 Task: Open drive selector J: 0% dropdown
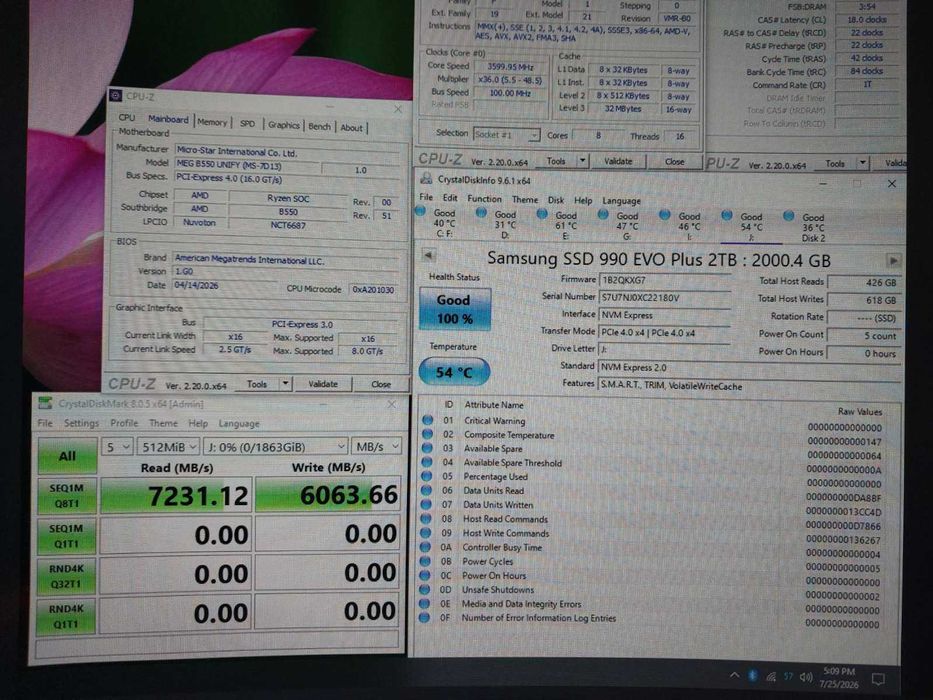tap(275, 446)
